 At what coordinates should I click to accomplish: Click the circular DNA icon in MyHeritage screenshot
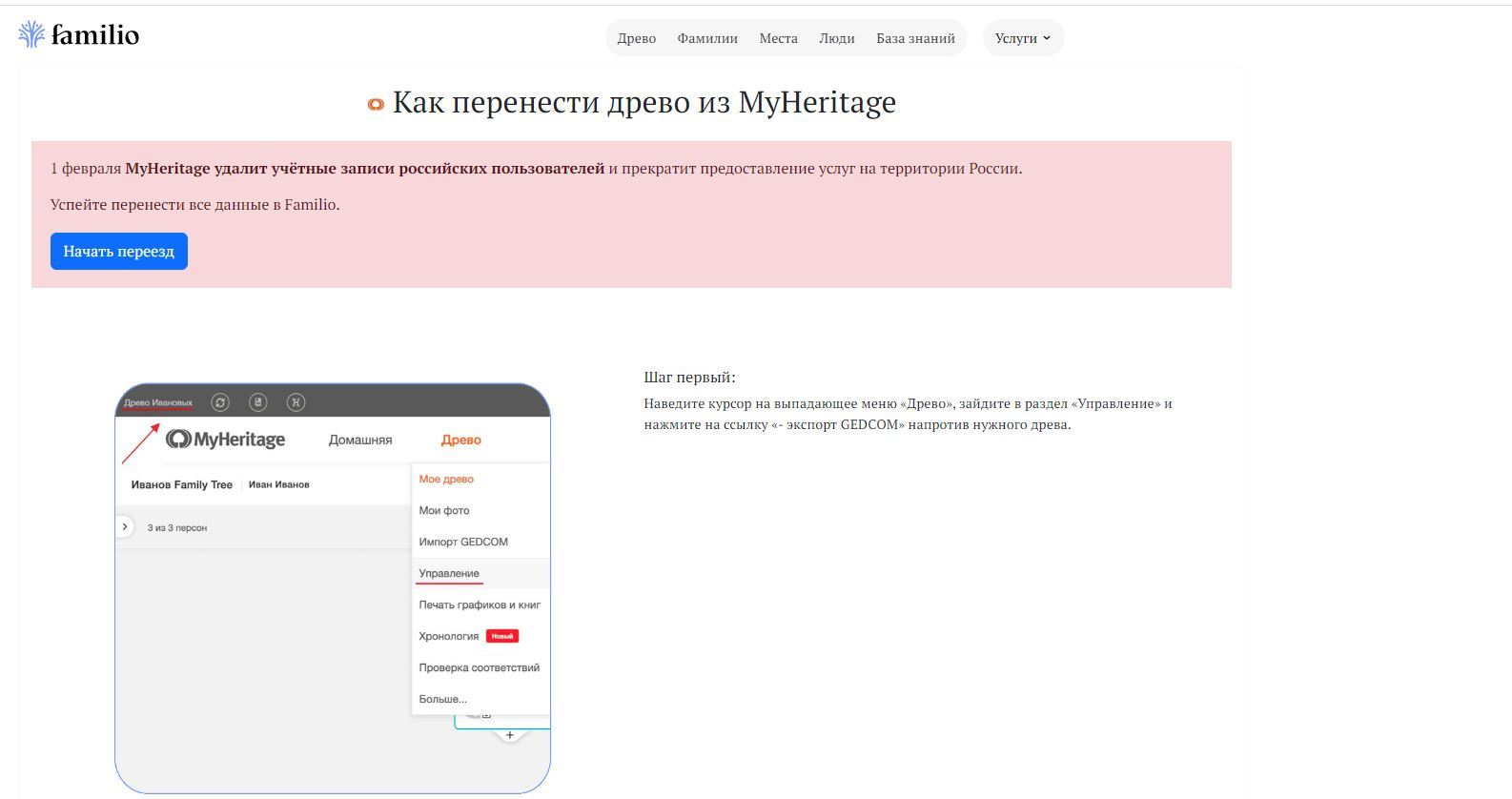click(296, 402)
